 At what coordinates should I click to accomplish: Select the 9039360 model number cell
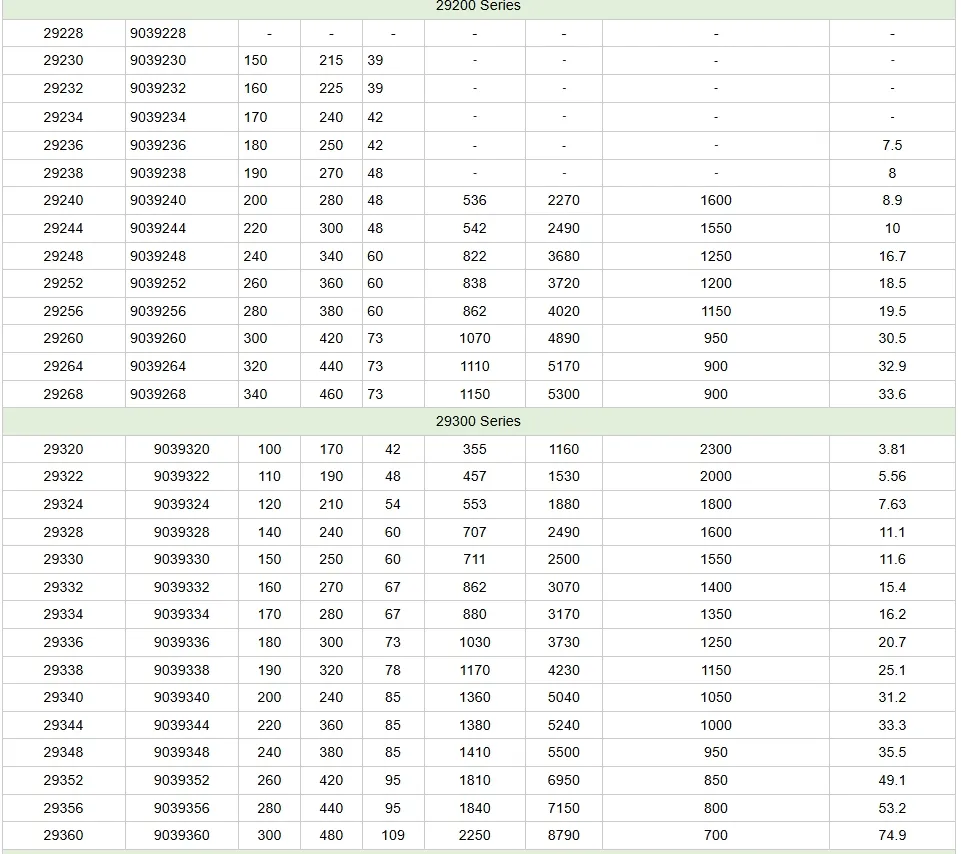pos(181,835)
